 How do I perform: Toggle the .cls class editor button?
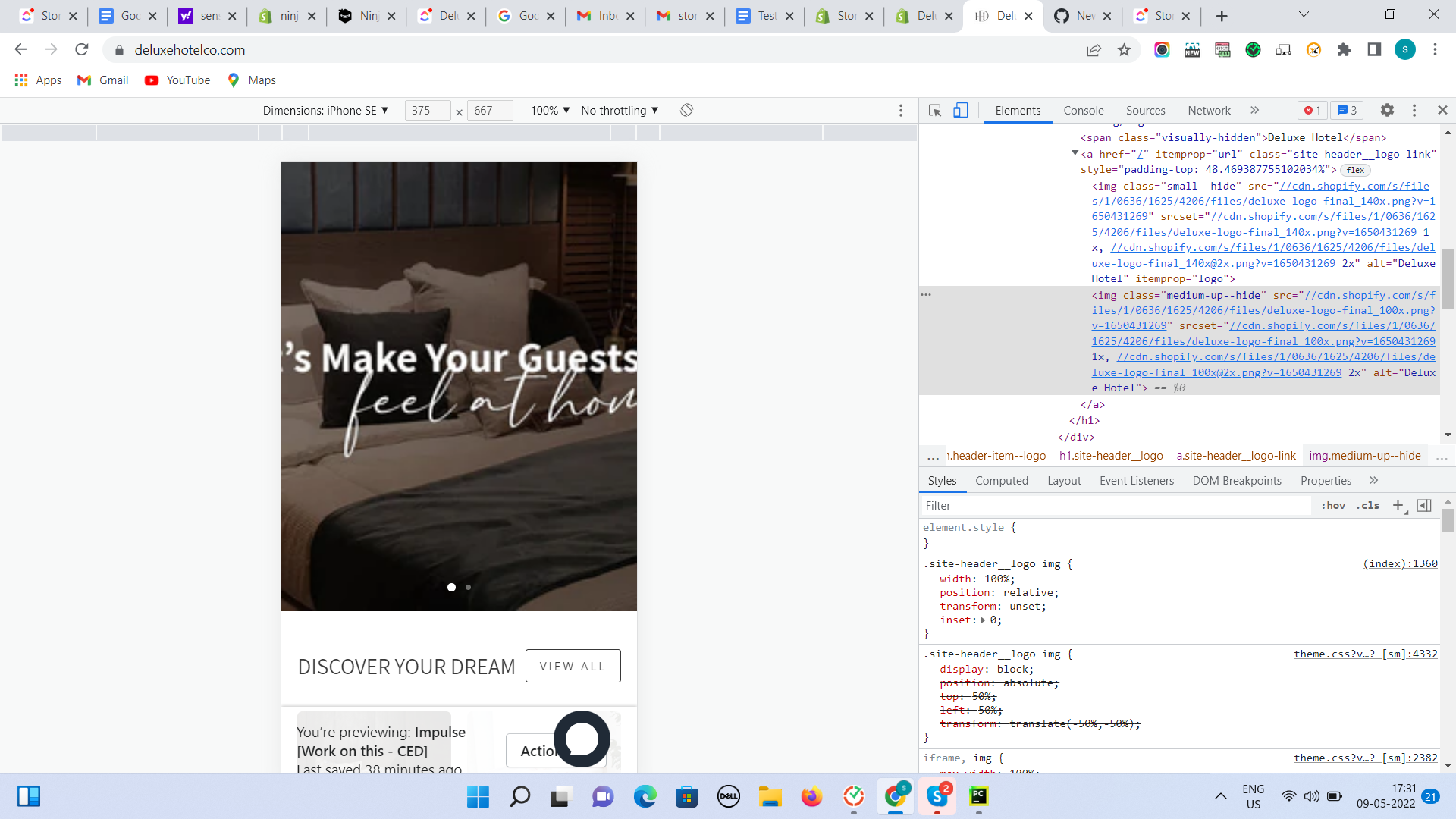click(1368, 506)
